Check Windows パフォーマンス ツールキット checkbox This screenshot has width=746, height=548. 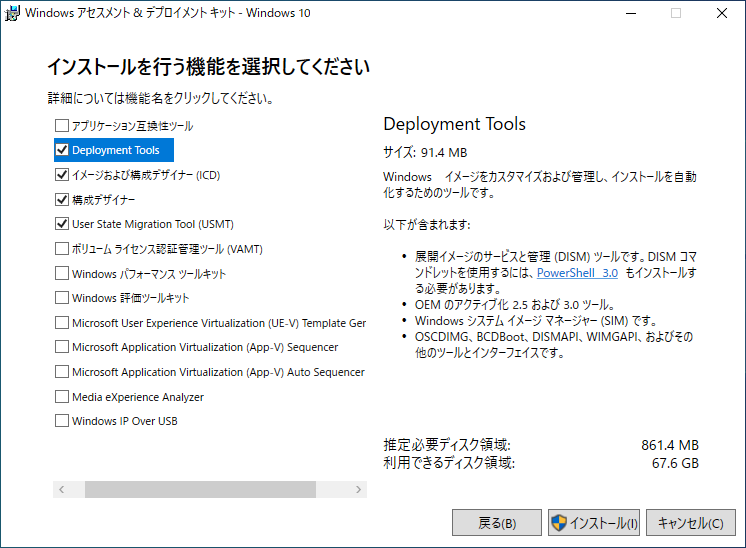tap(62, 273)
